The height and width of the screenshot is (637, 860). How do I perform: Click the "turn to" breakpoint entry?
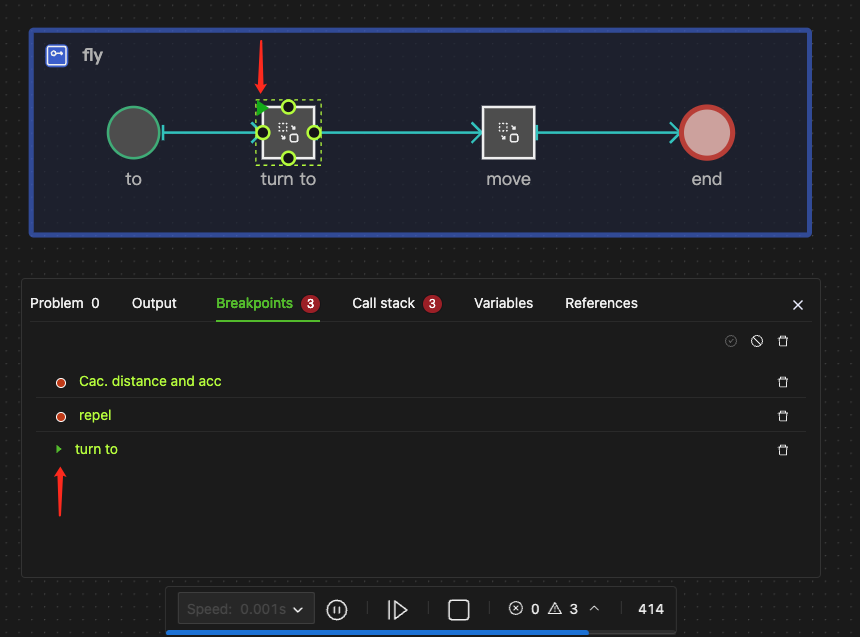96,449
